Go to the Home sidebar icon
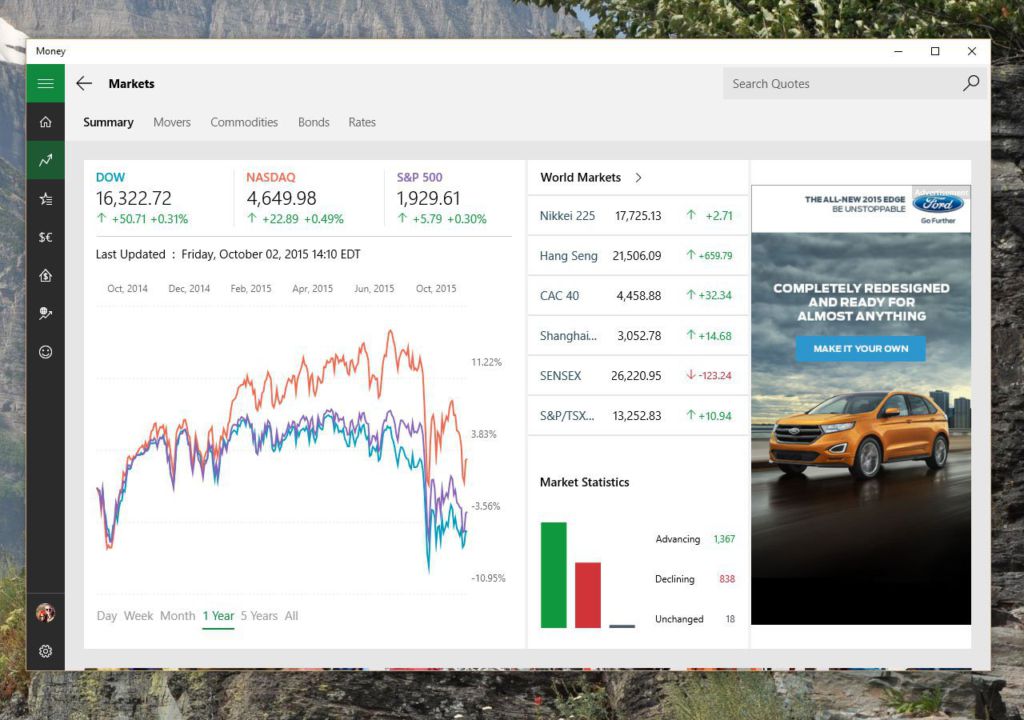The height and width of the screenshot is (720, 1024). coord(45,122)
